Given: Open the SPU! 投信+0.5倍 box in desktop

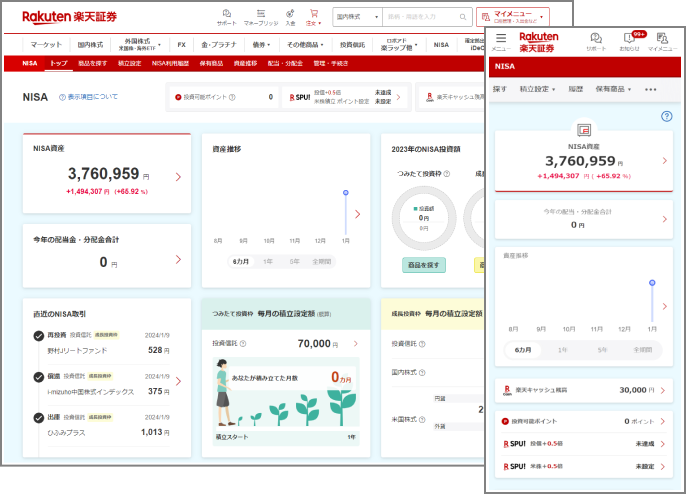Looking at the screenshot, I should 346,97.
